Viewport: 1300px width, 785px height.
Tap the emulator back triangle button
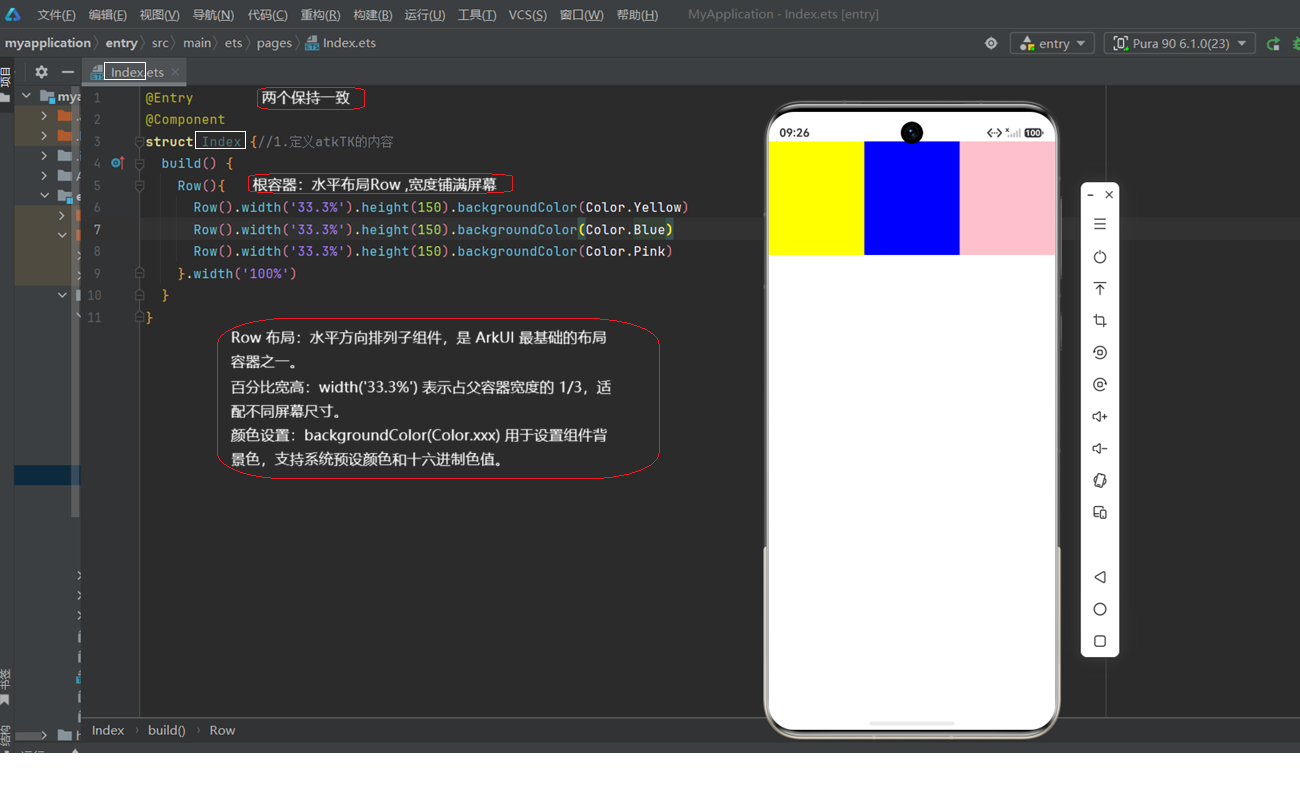tap(1100, 577)
